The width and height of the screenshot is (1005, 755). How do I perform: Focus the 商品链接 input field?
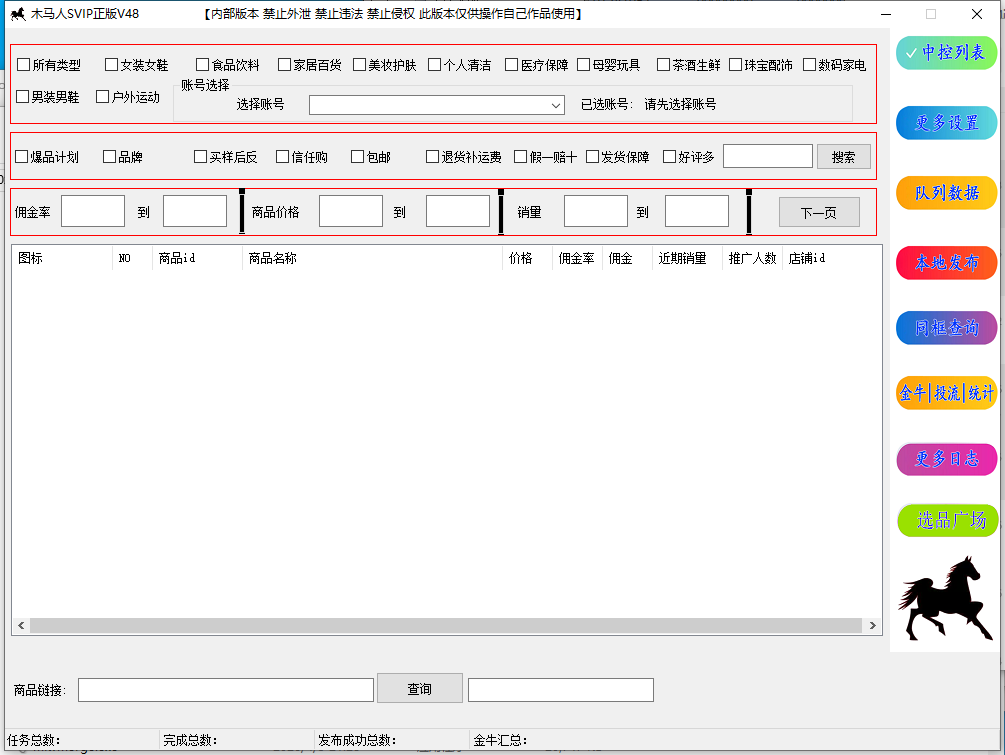coord(226,690)
